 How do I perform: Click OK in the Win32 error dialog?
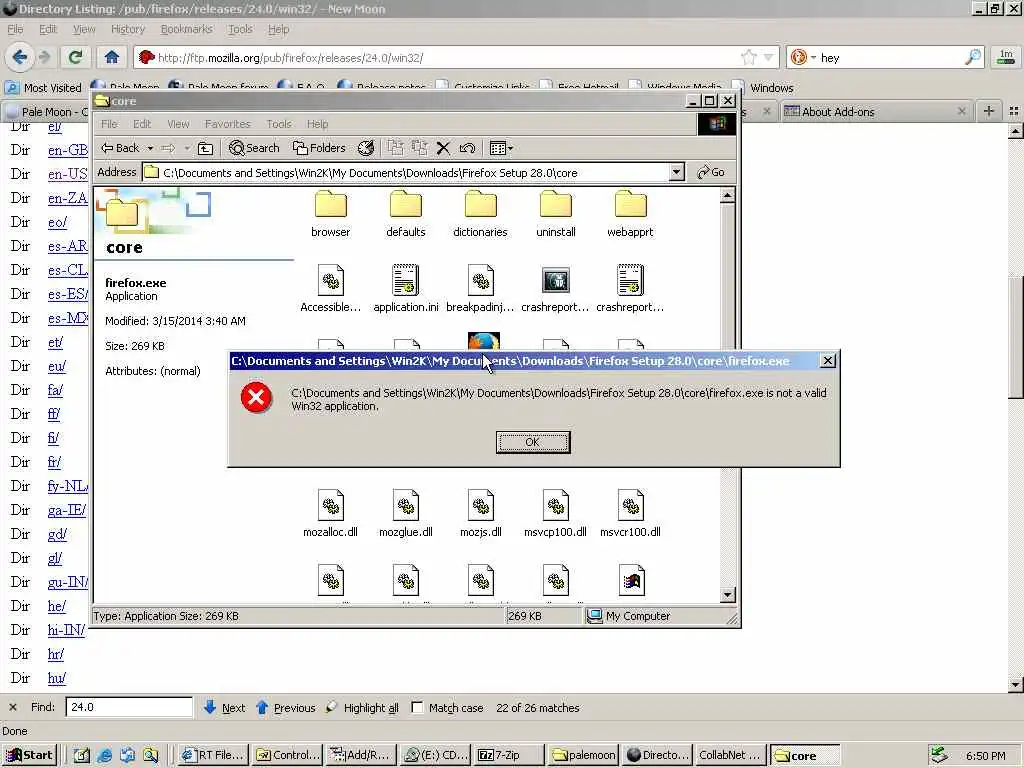(x=533, y=442)
